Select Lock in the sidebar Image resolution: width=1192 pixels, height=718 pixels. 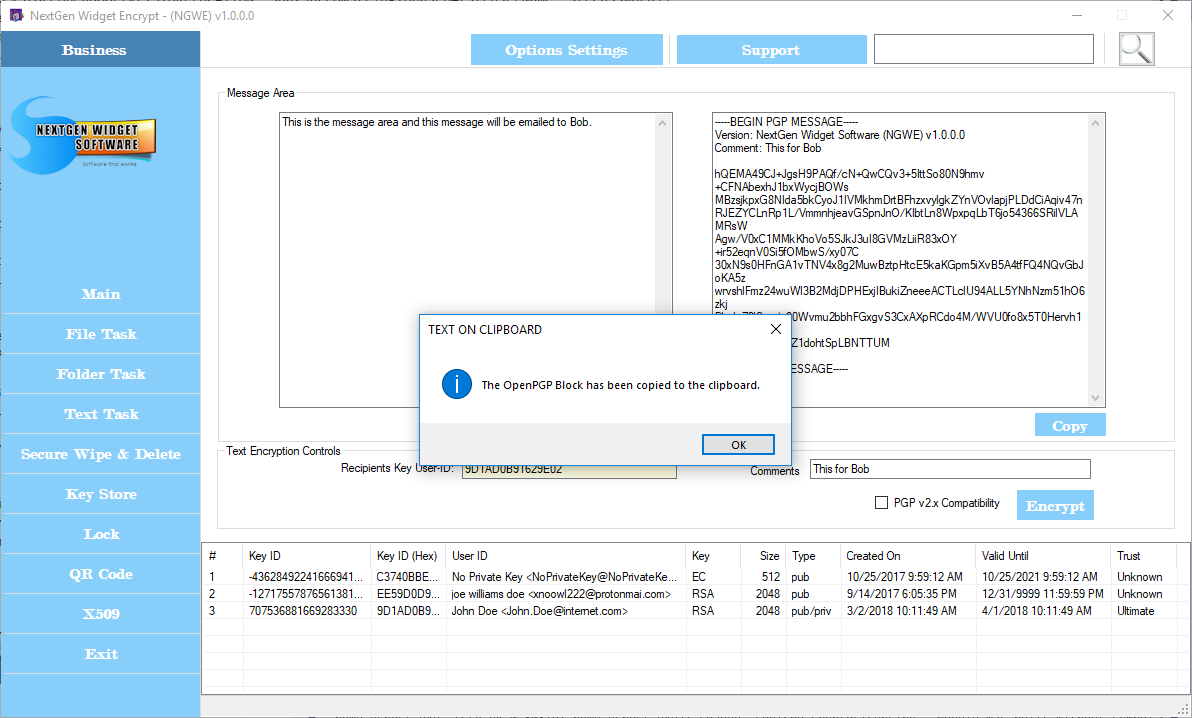tap(101, 534)
